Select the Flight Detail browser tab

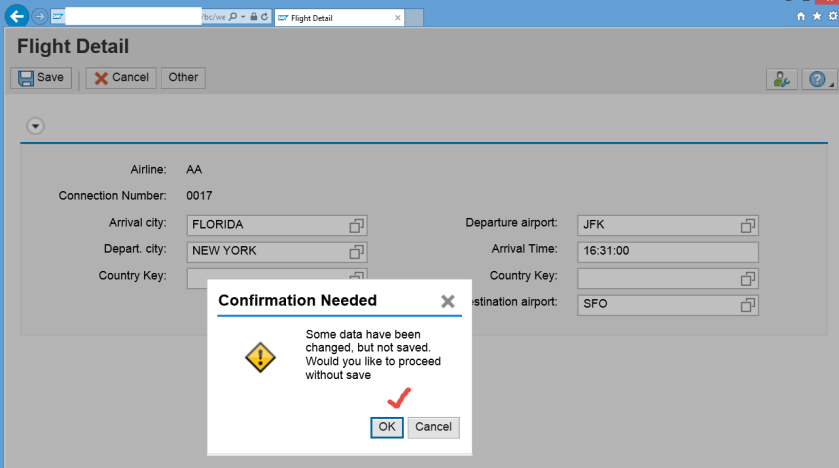point(339,18)
